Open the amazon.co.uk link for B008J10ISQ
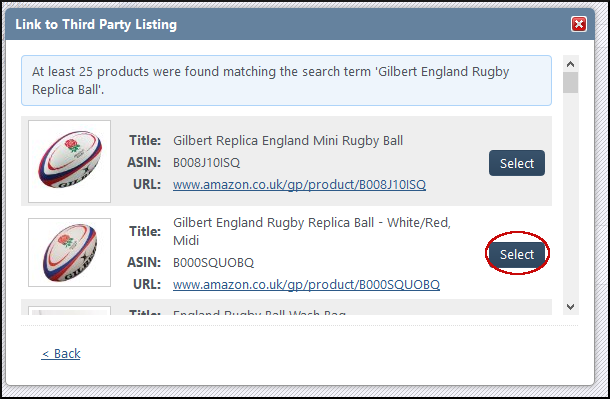The height and width of the screenshot is (399, 610). [299, 184]
